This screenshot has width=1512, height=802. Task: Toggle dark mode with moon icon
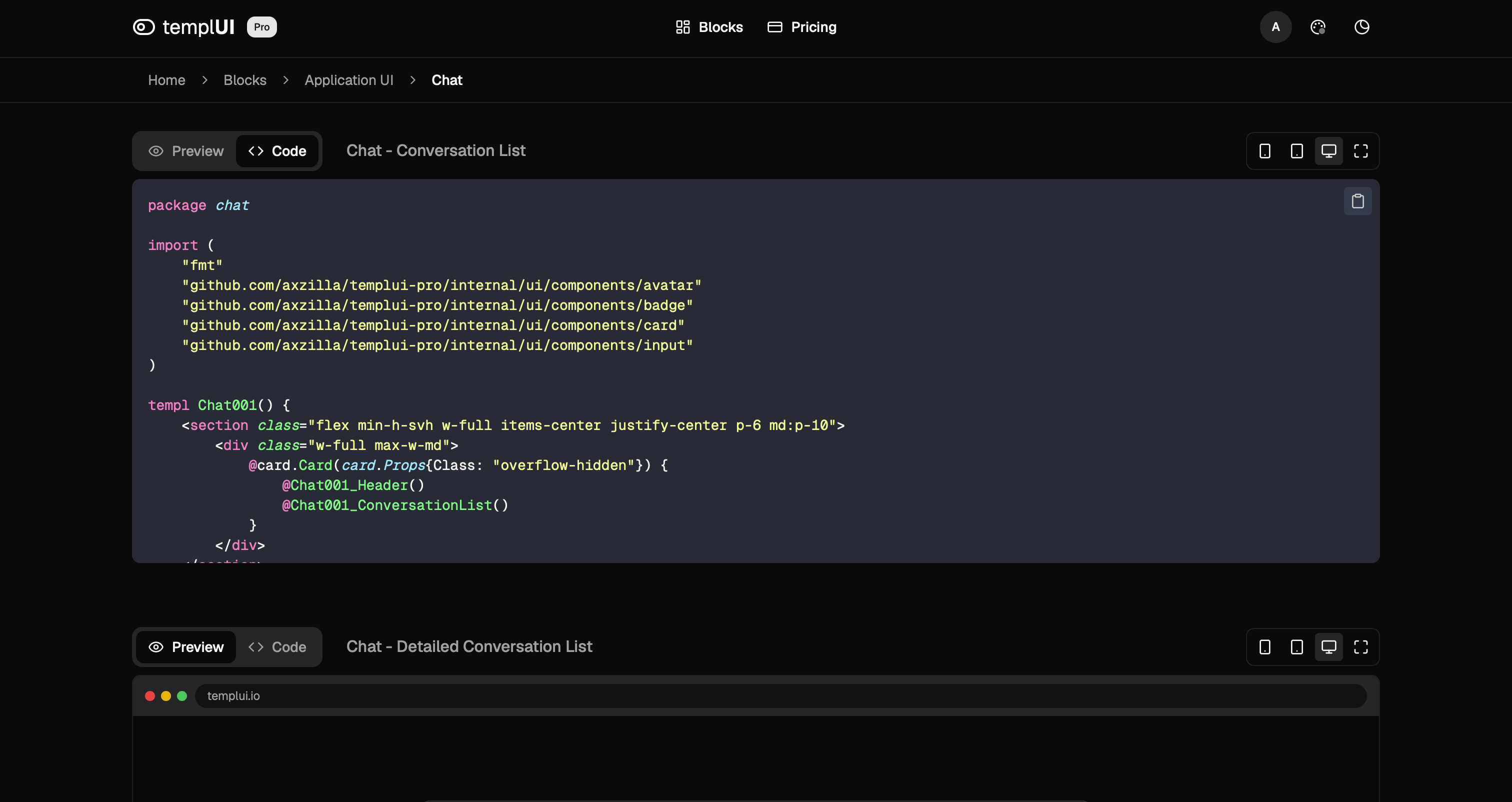pos(1361,27)
